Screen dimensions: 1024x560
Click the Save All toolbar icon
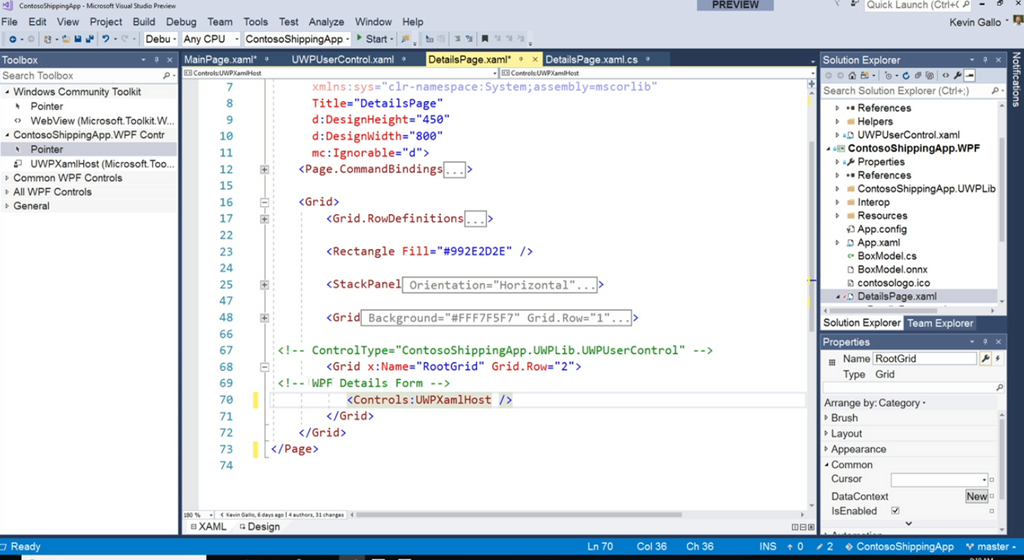[89, 39]
